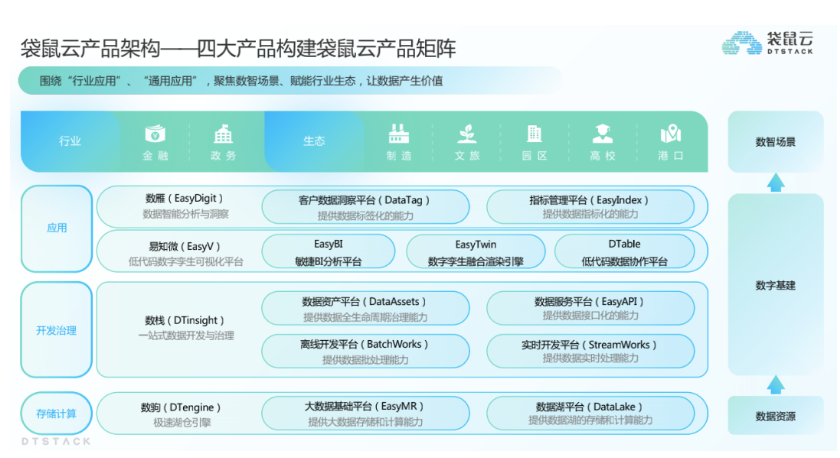Click the up arrow below 数智场景
Image resolution: width=840 pixels, height=458 pixels.
776,183
